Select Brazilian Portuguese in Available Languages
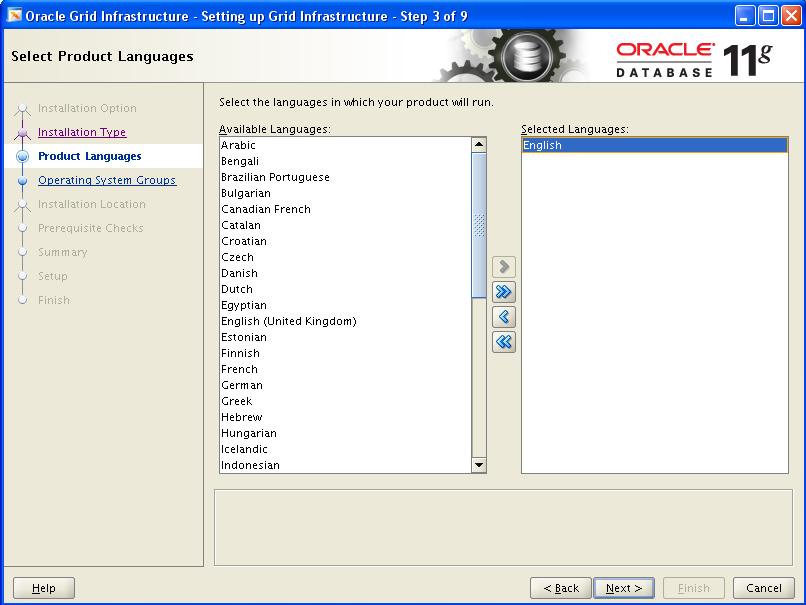The height and width of the screenshot is (605, 806). point(275,177)
